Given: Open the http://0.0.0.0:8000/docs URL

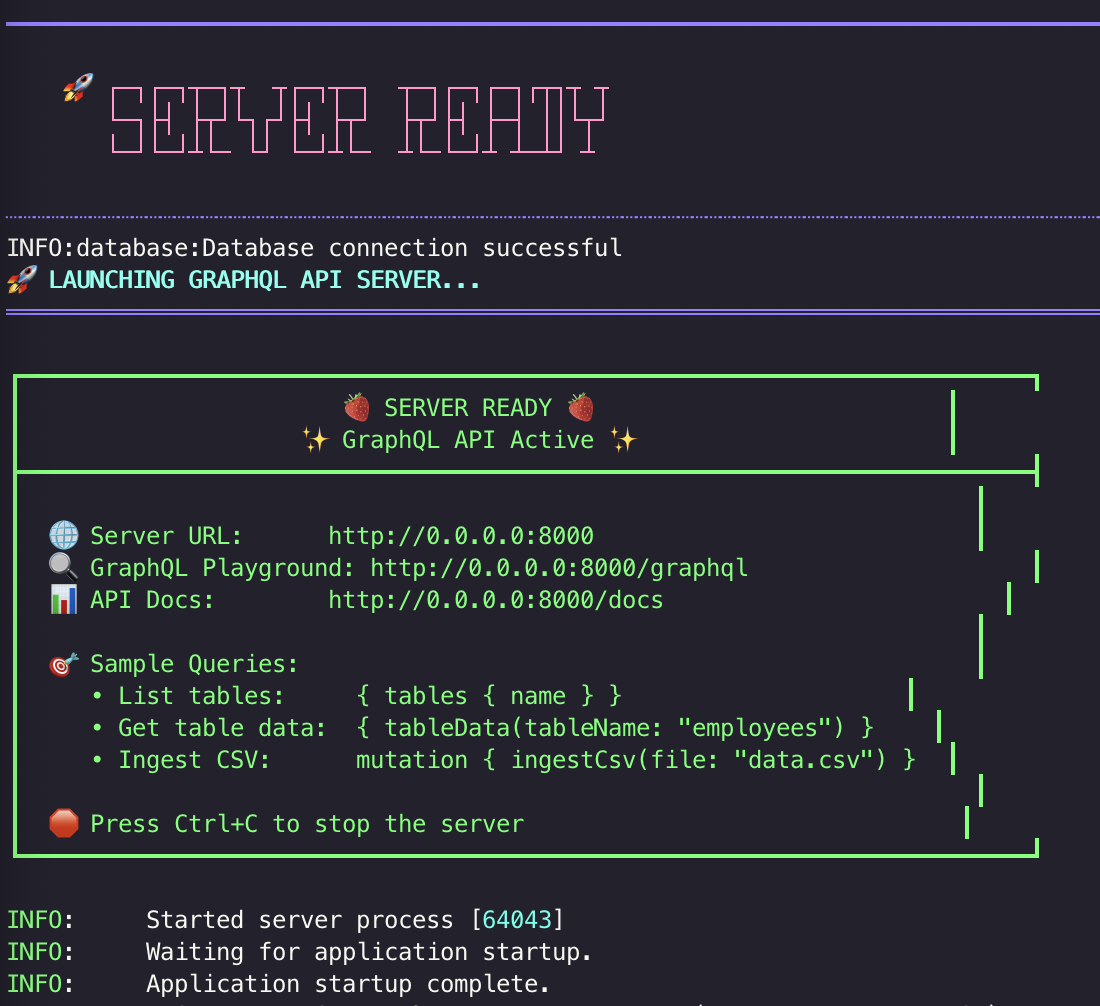Looking at the screenshot, I should [x=496, y=601].
